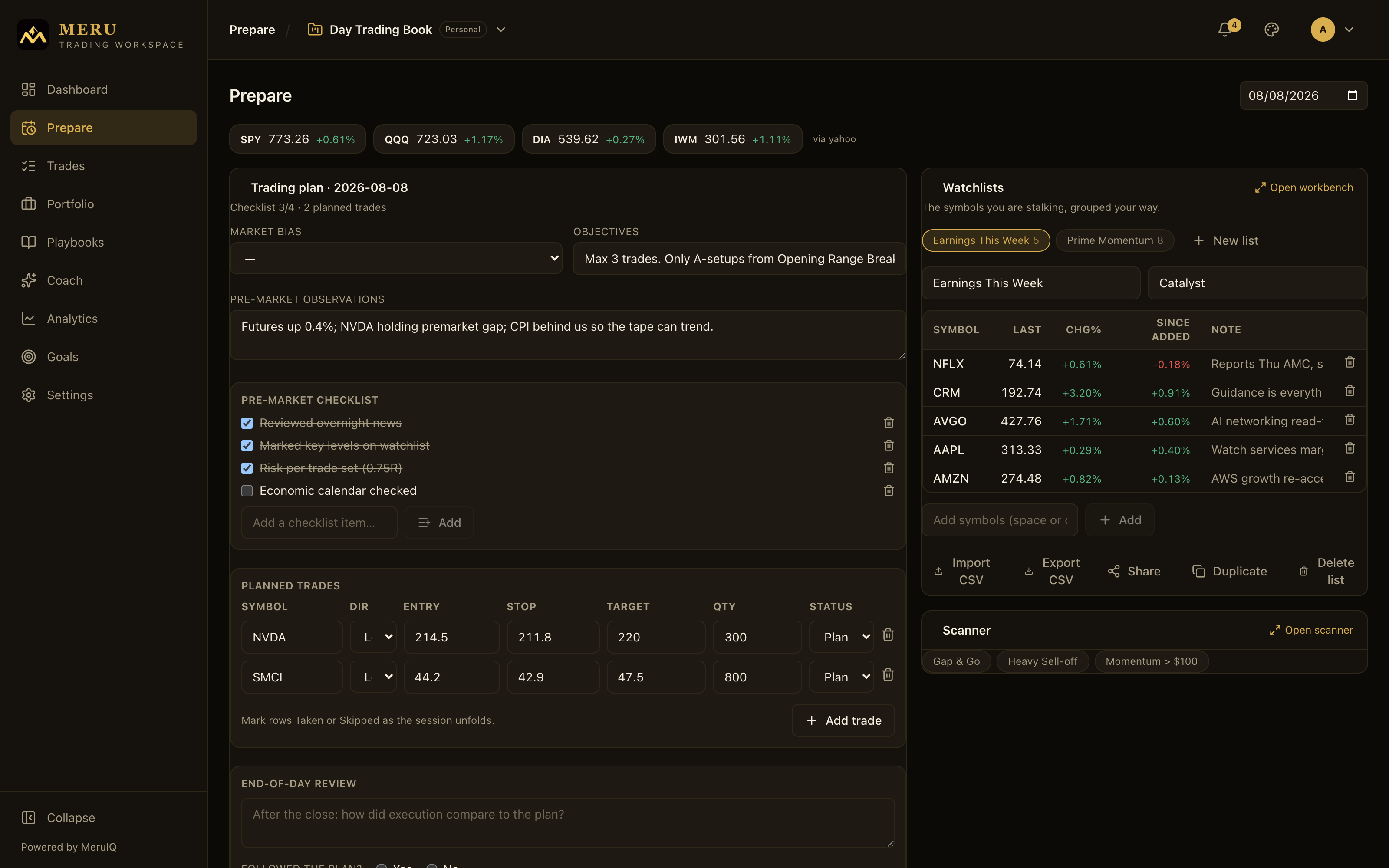
Task: Delete the NVDA planned trade
Action: point(888,635)
